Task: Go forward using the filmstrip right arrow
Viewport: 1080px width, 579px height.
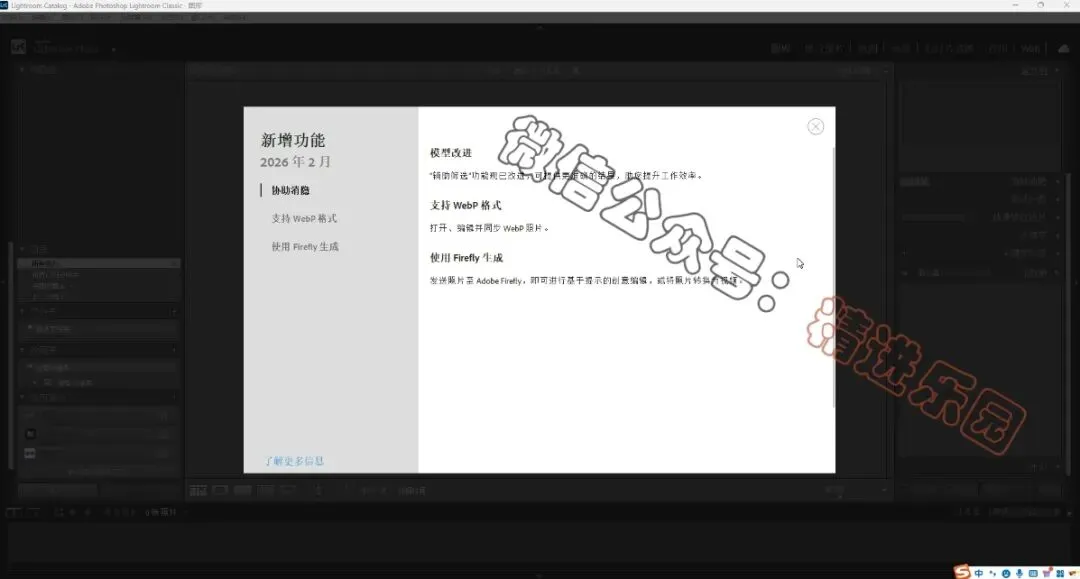Action: click(x=87, y=512)
